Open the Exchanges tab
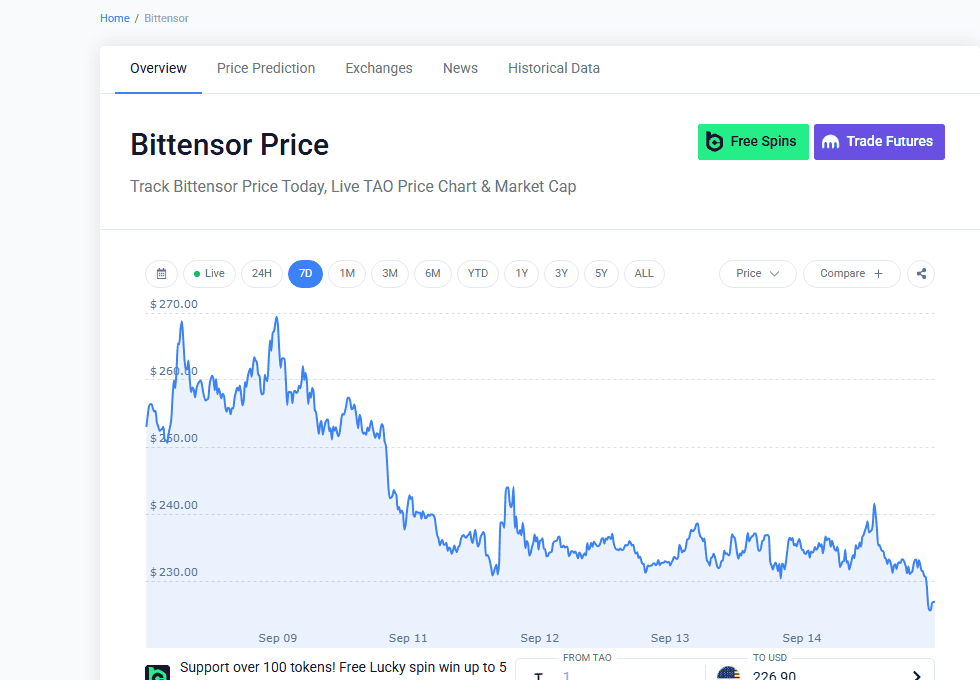 (379, 68)
